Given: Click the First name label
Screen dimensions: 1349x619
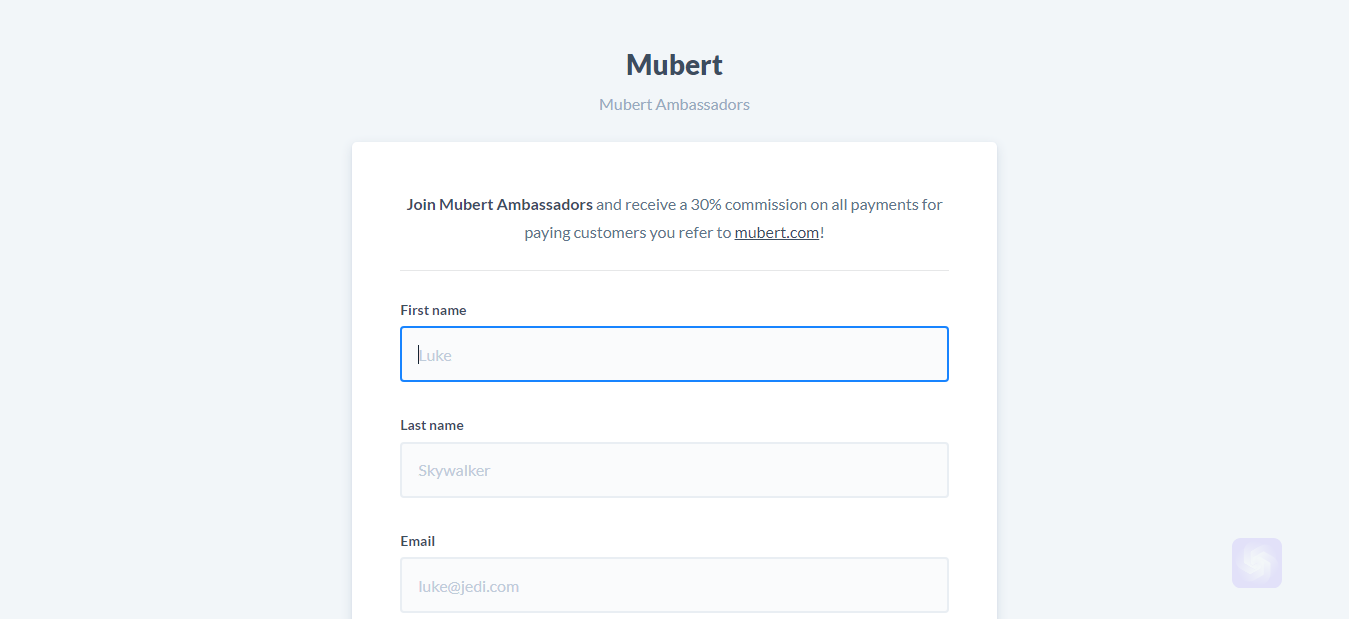Looking at the screenshot, I should 433,310.
